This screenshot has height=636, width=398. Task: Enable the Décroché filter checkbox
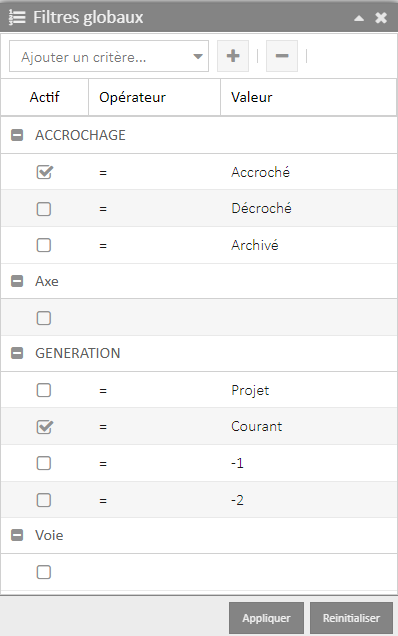pos(44,209)
